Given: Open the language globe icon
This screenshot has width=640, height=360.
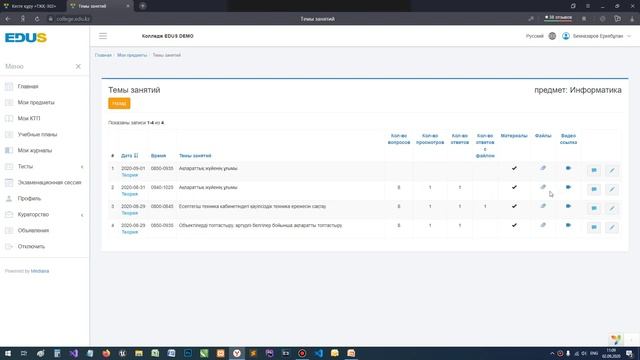Looking at the screenshot, I should point(552,36).
